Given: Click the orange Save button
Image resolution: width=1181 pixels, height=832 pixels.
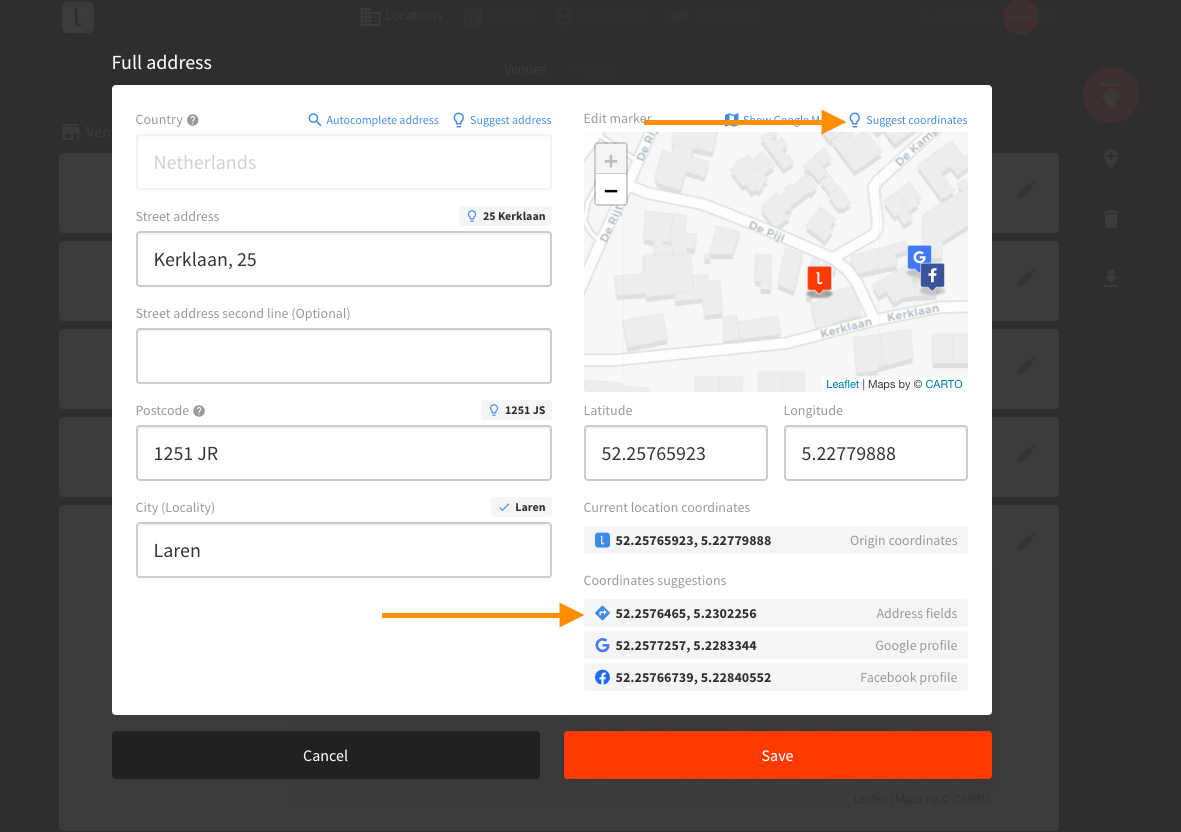Looking at the screenshot, I should point(777,755).
